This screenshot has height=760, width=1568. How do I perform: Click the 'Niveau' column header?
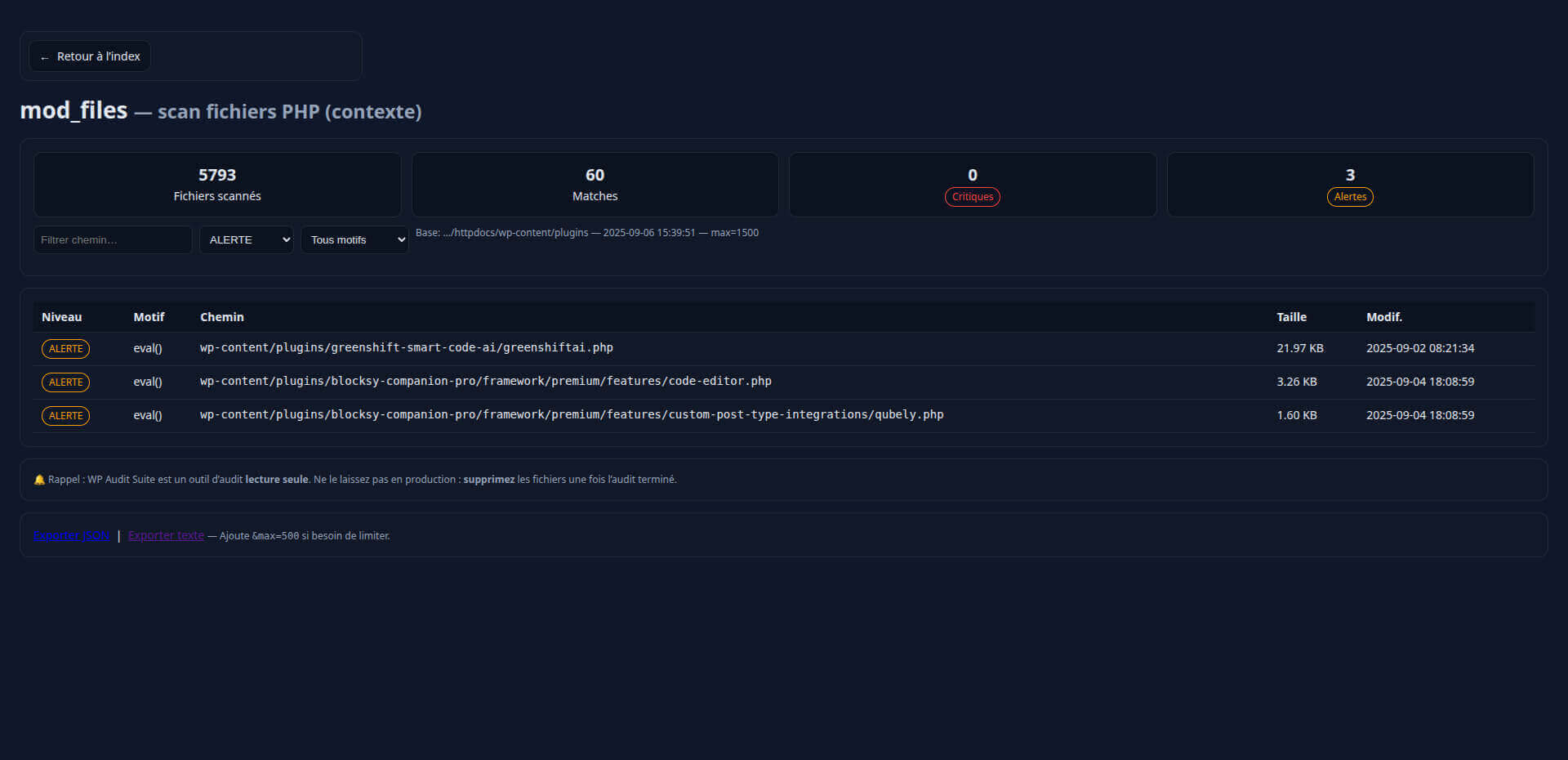click(61, 317)
